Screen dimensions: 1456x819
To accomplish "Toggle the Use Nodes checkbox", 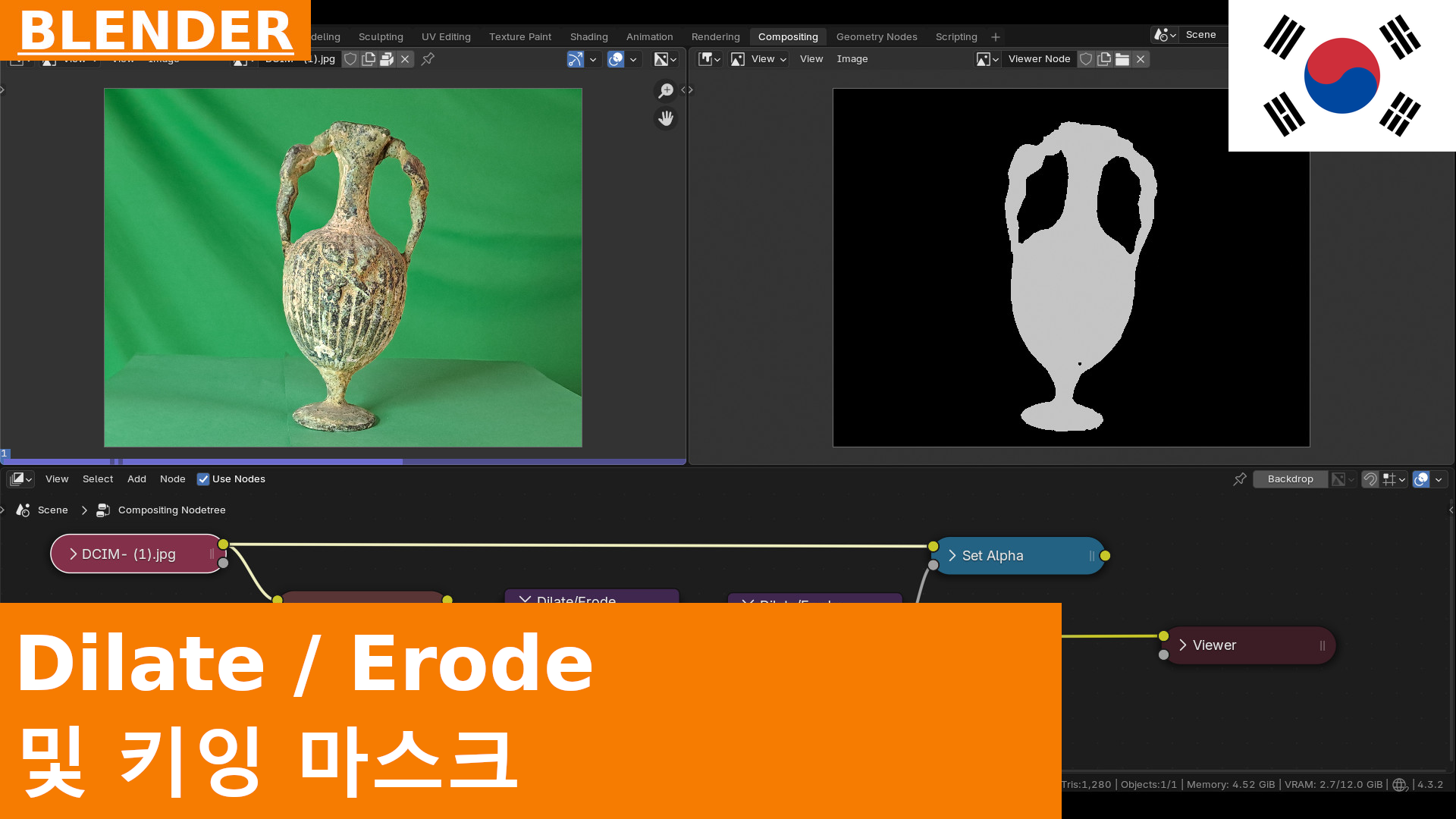I will tap(203, 479).
